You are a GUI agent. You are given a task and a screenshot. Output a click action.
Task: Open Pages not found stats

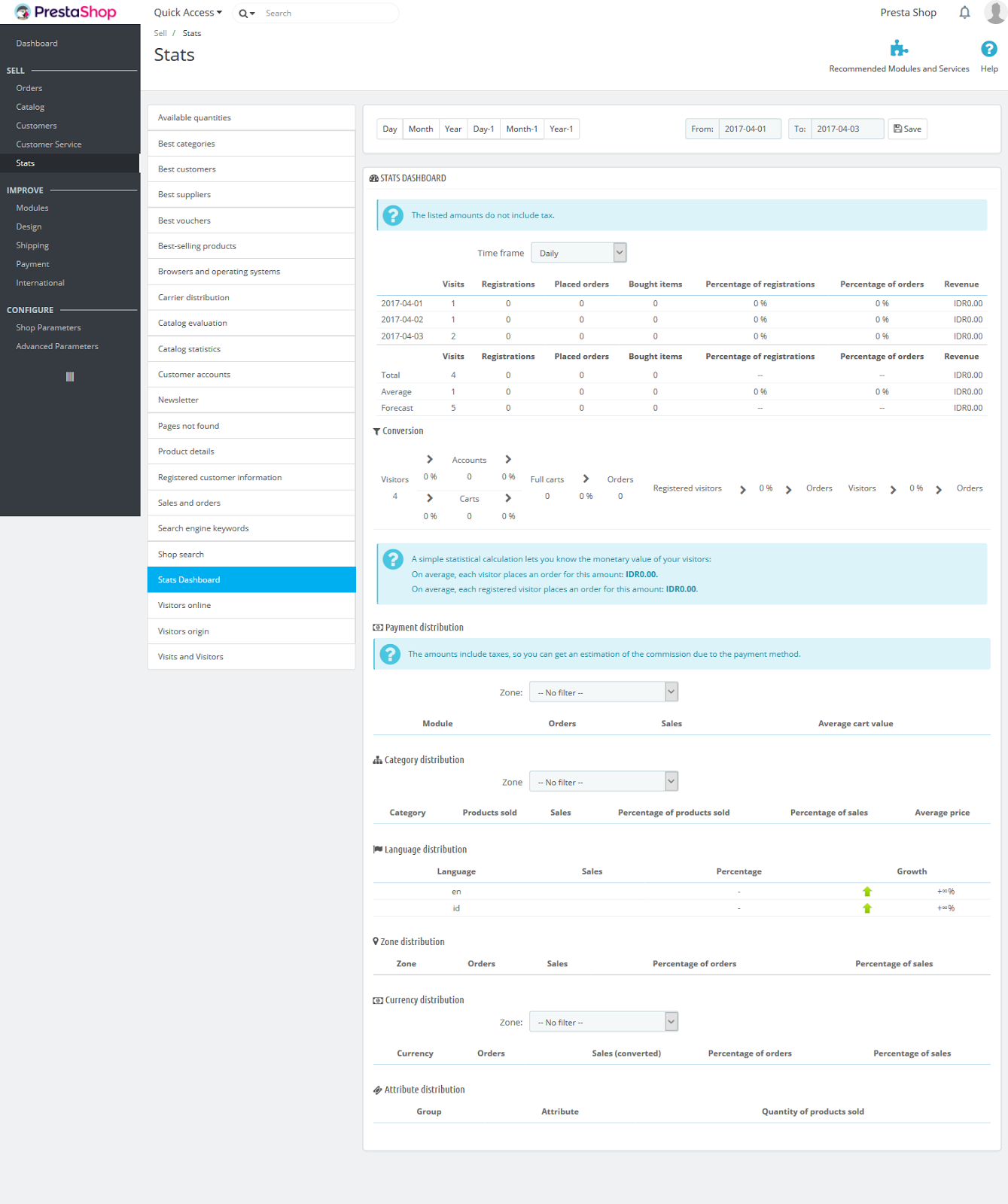[x=251, y=426]
